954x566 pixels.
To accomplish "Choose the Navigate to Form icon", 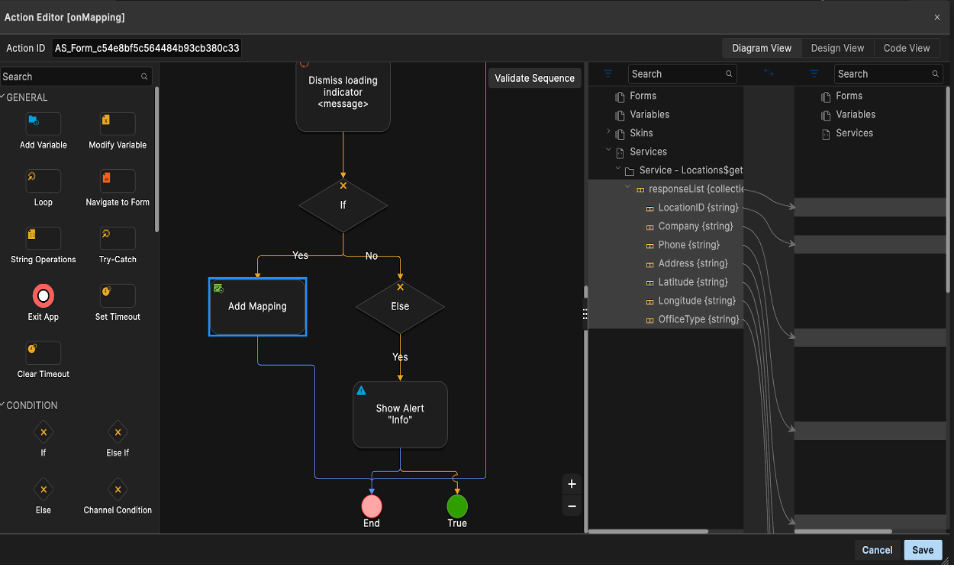I will (x=117, y=181).
